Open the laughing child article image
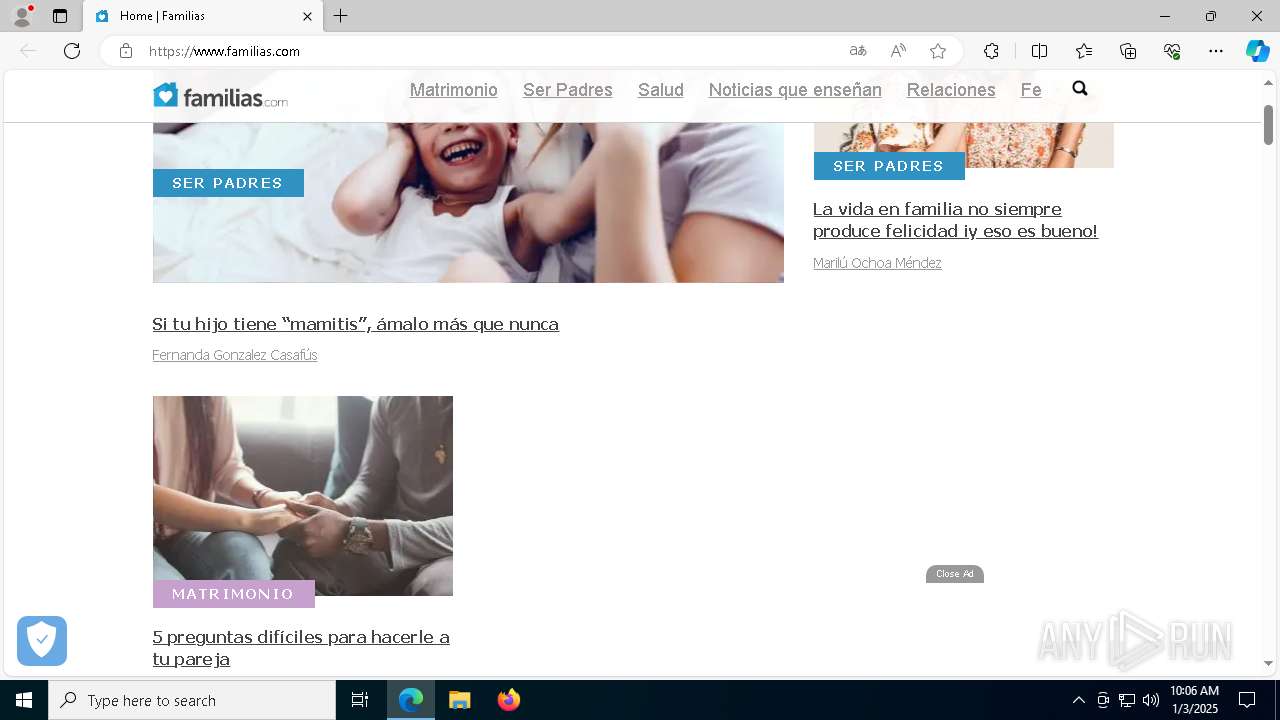 pos(468,202)
